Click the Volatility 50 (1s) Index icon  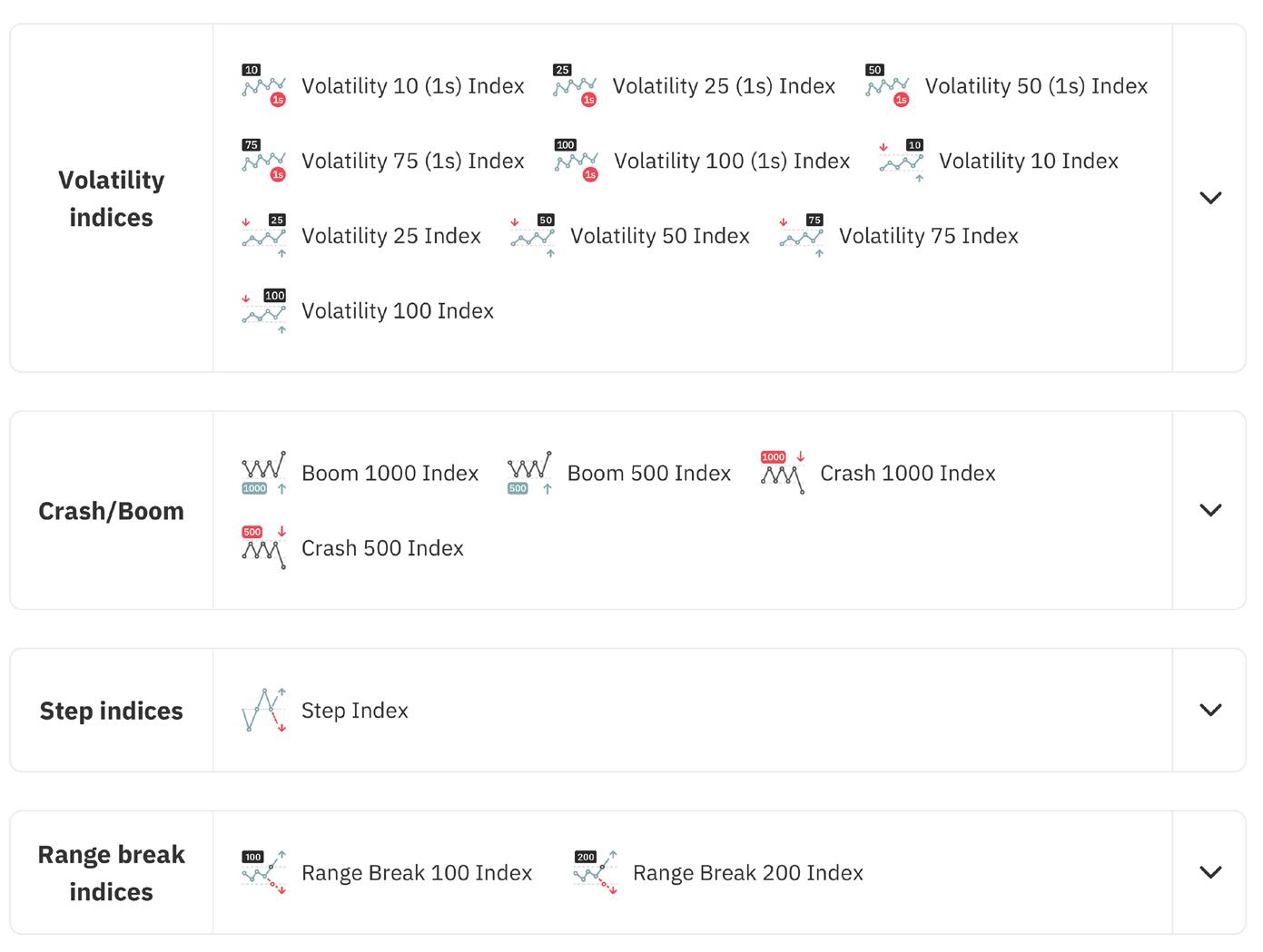pyautogui.click(x=887, y=85)
